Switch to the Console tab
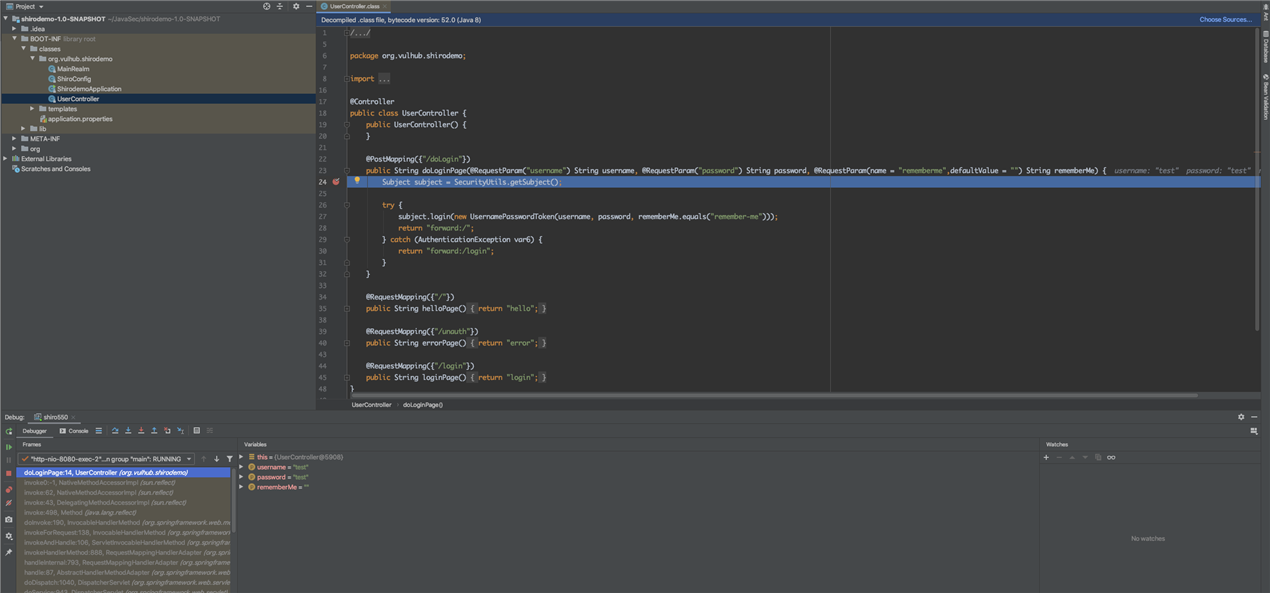 pos(73,431)
